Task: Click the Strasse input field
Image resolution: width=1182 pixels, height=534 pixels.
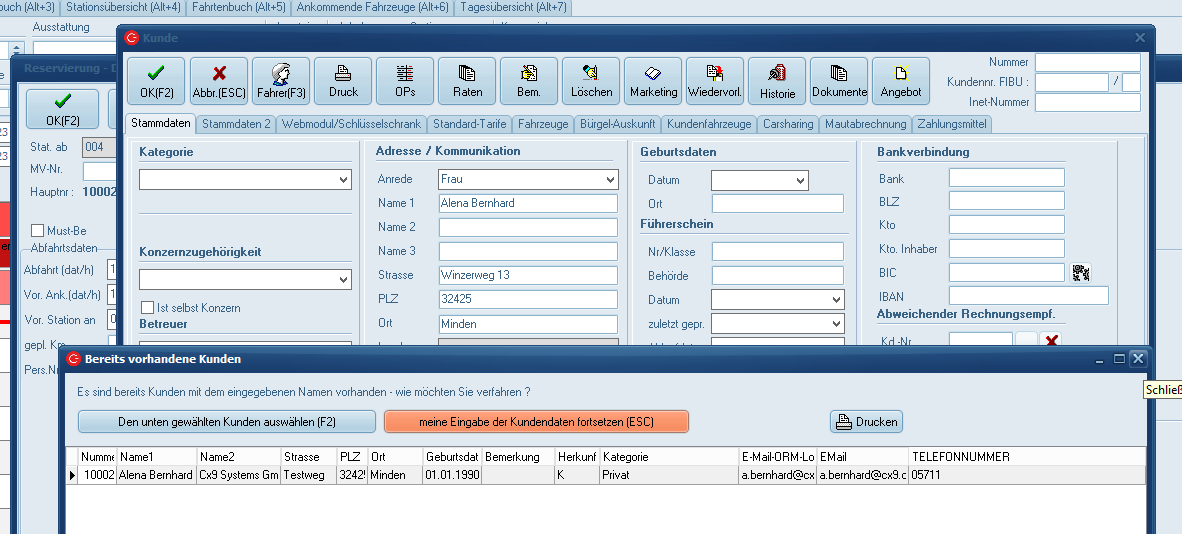Action: click(528, 275)
